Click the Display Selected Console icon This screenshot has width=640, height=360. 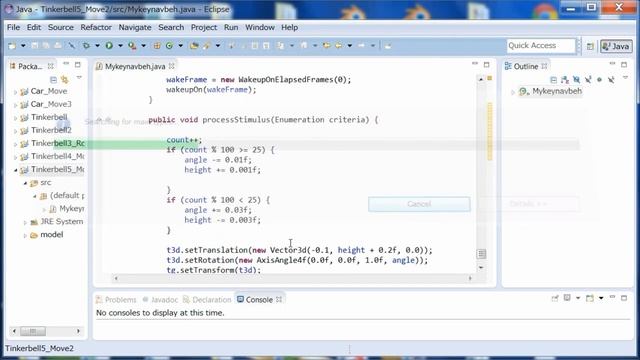567,298
